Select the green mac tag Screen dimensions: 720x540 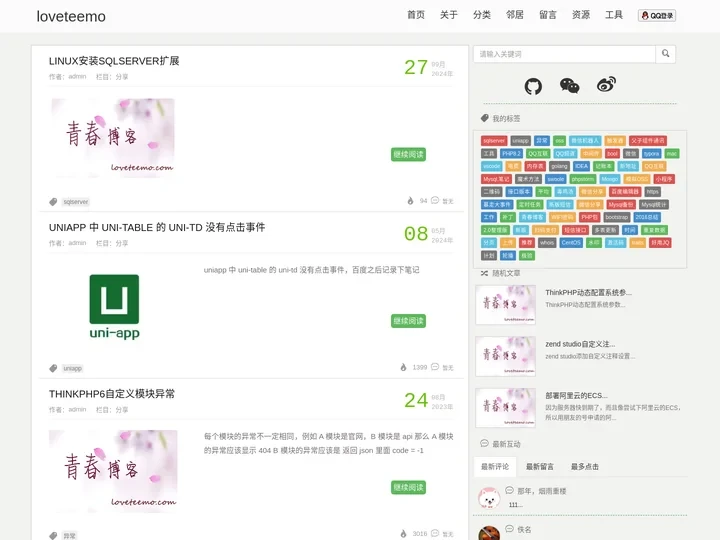[672, 153]
